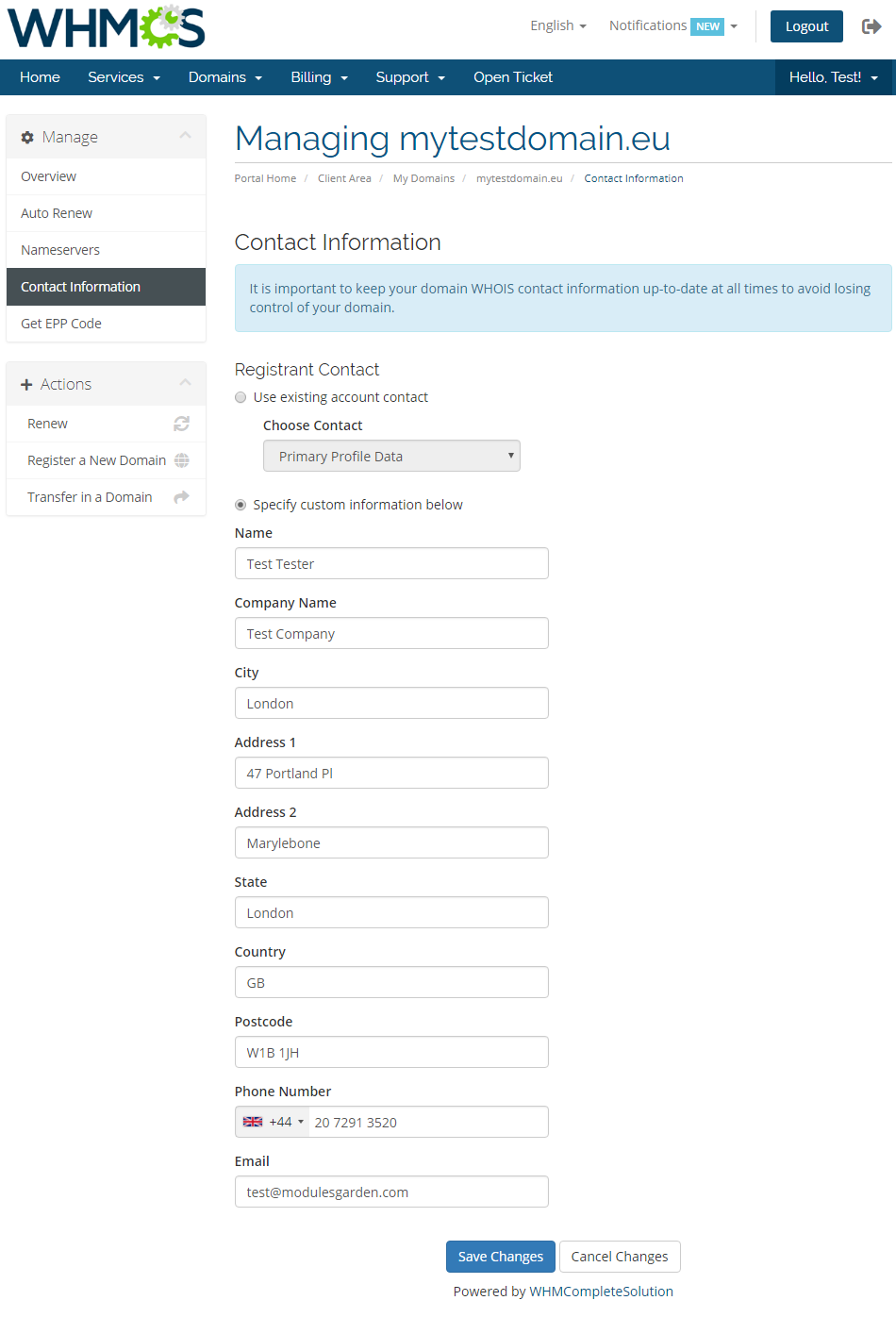Click the Cancel Changes button
Image resolution: width=896 pixels, height=1317 pixels.
pyautogui.click(x=620, y=1257)
